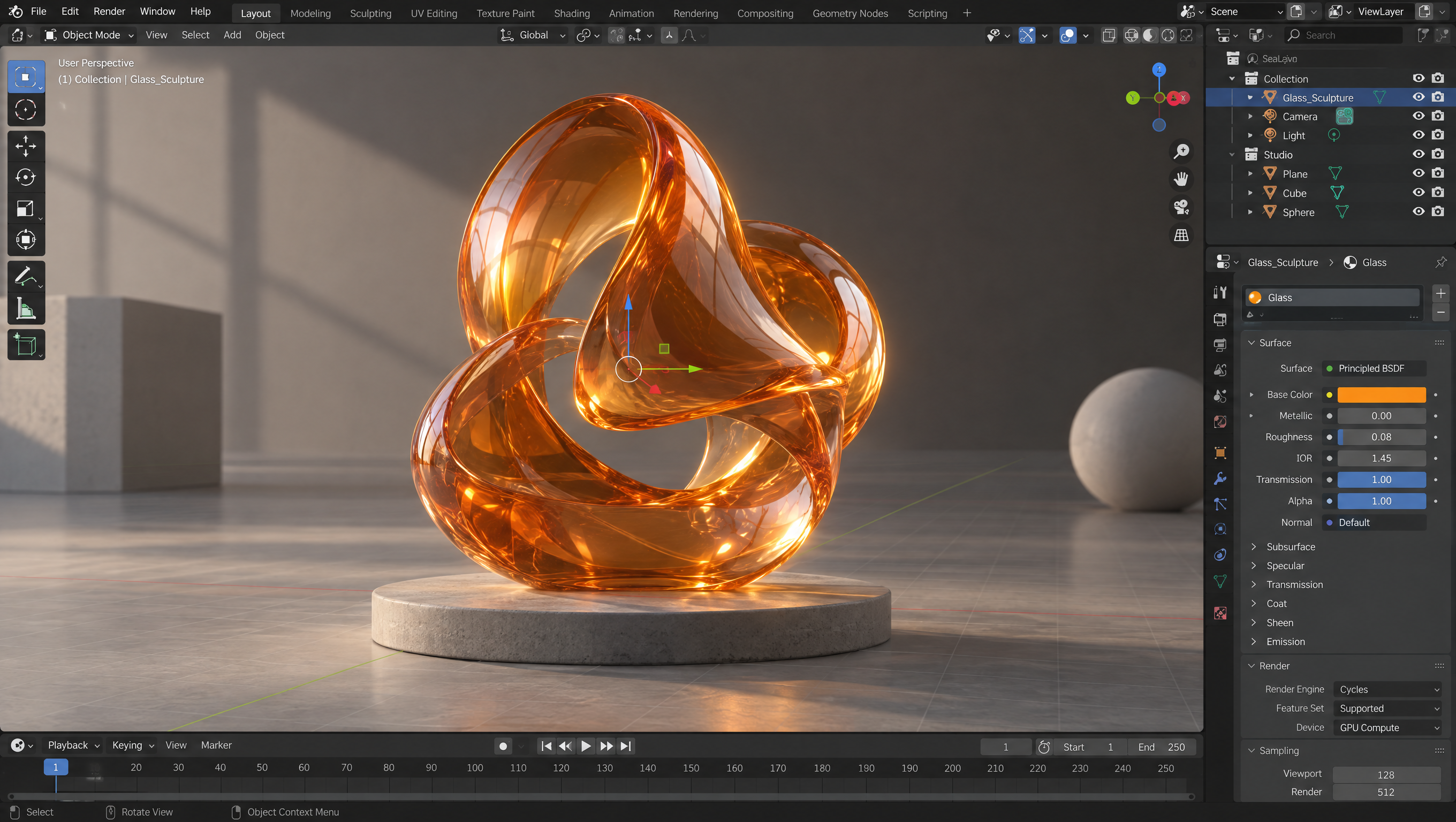
Task: Toggle viewport visibility of Light
Action: tap(1418, 135)
